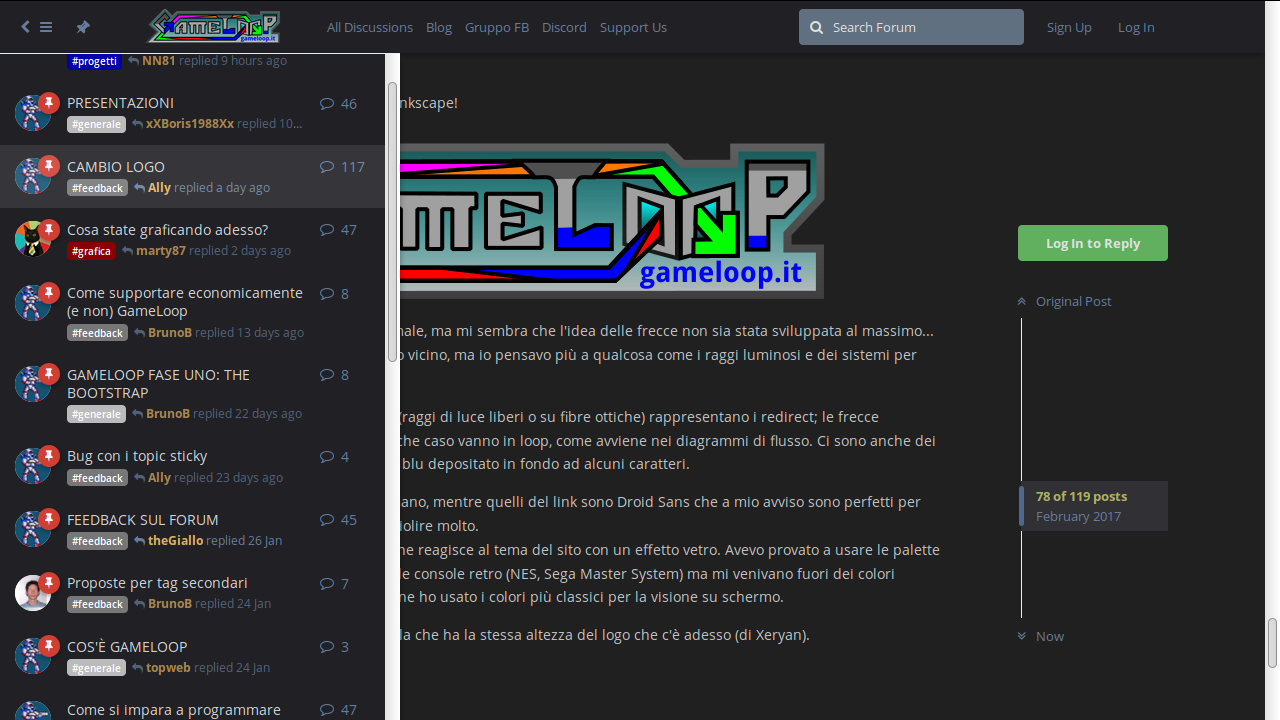Focus the Search Forum field
1280x720 pixels.
(x=911, y=27)
